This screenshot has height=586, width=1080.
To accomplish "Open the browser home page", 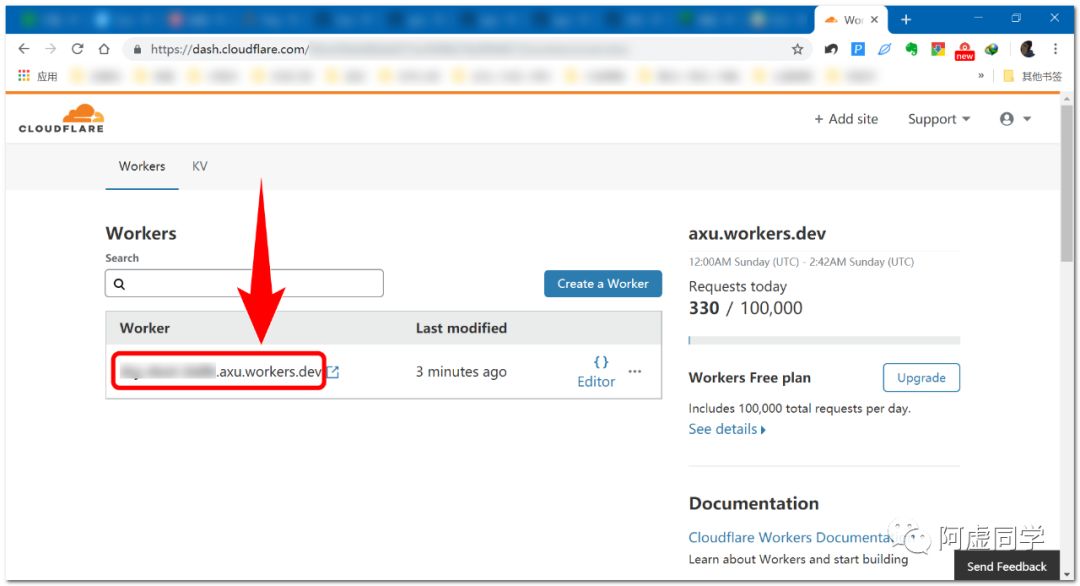I will pos(104,49).
